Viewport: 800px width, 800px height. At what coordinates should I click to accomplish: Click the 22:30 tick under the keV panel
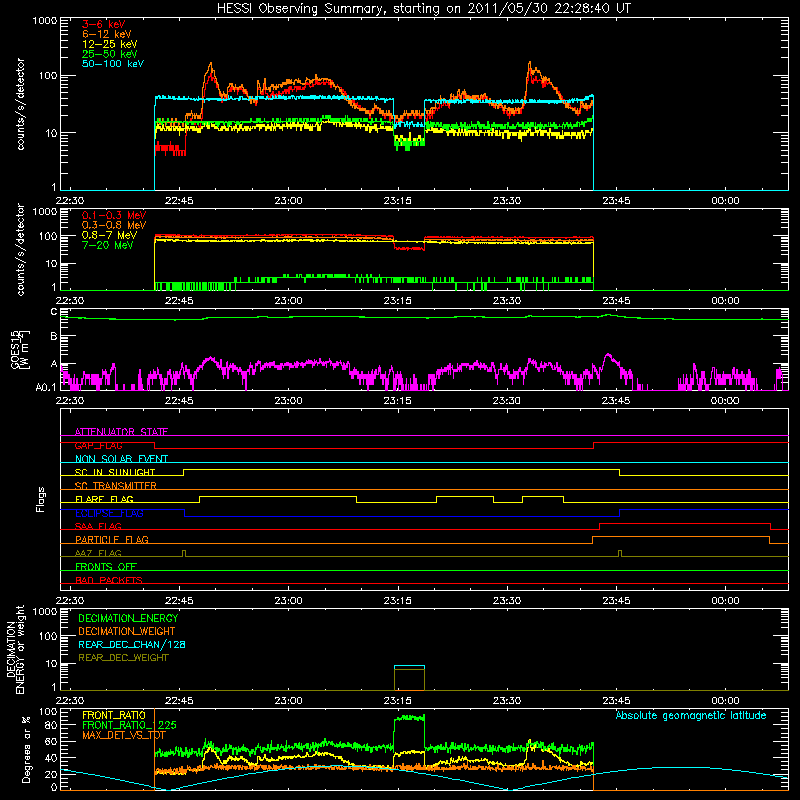70,201
